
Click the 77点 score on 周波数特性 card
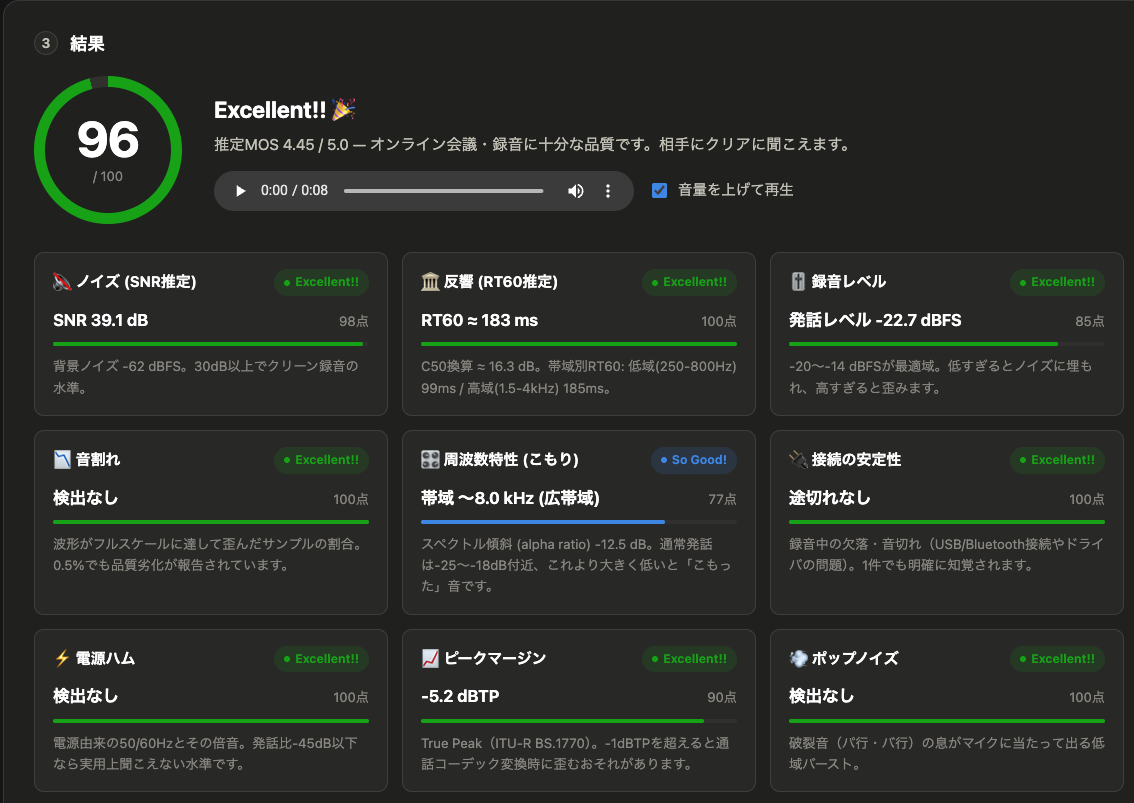coord(722,499)
